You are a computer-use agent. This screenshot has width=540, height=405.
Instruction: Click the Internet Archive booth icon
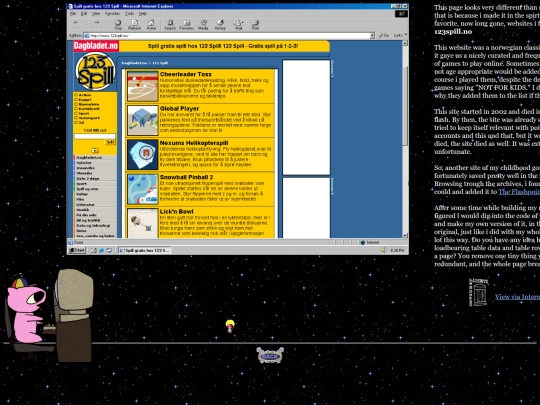478,292
